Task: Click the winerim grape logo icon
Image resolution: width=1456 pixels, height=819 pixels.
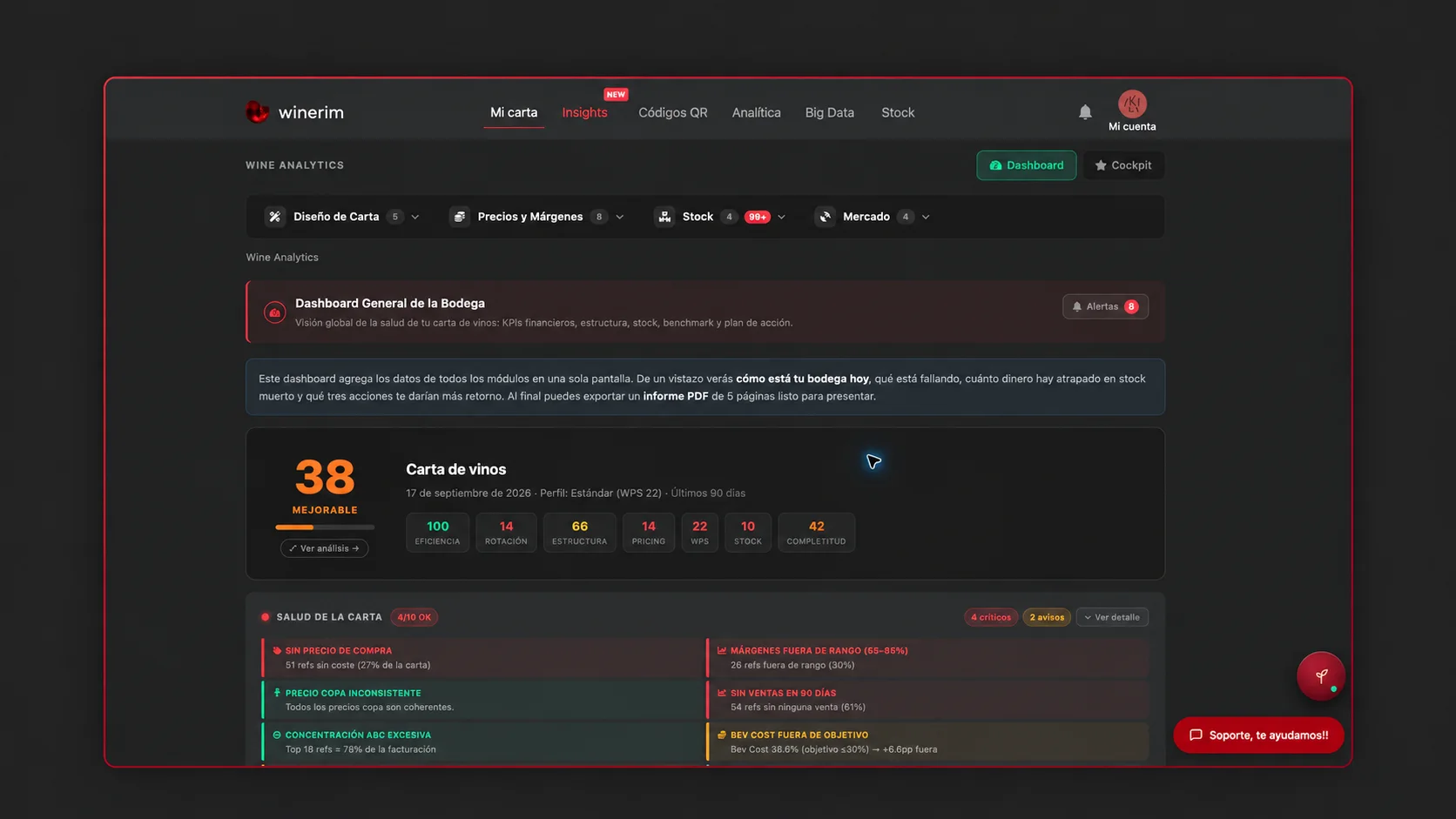Action: 257,112
